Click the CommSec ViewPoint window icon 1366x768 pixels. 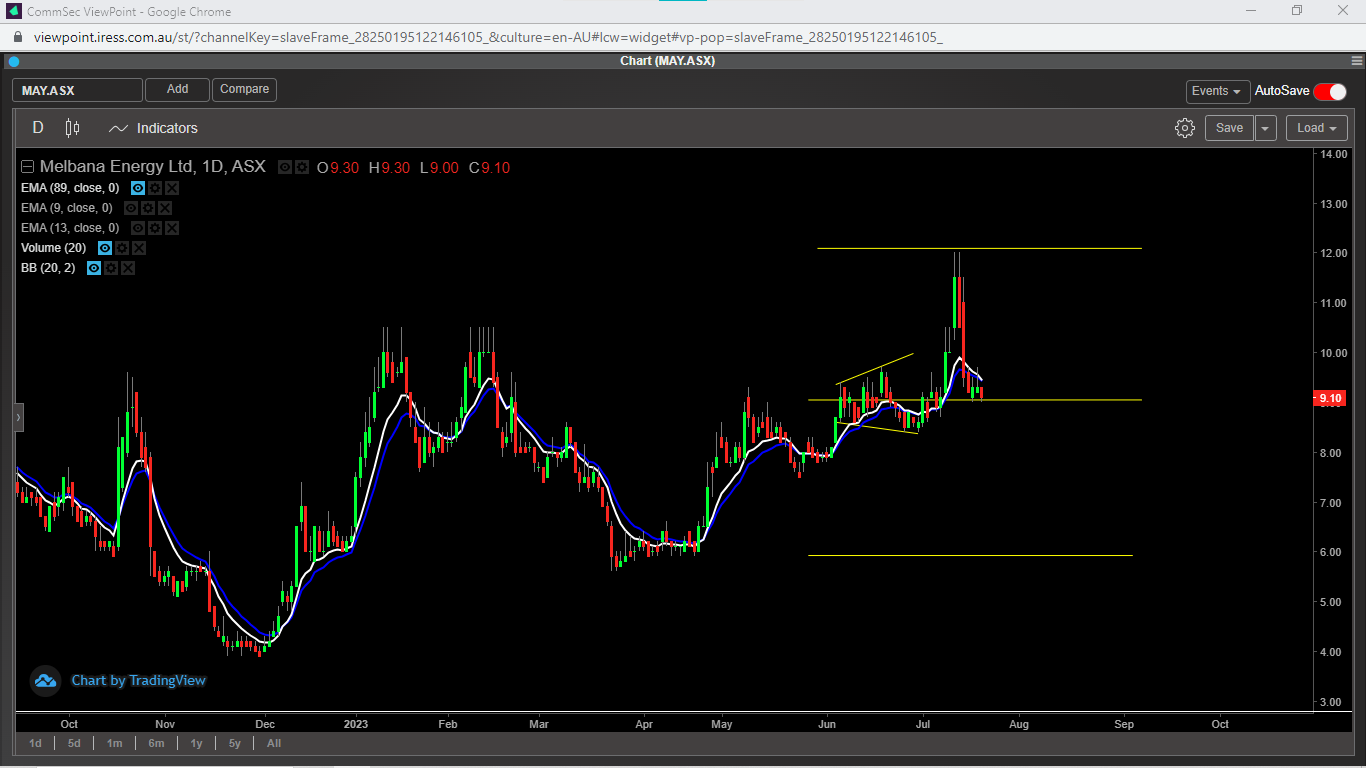tap(14, 11)
